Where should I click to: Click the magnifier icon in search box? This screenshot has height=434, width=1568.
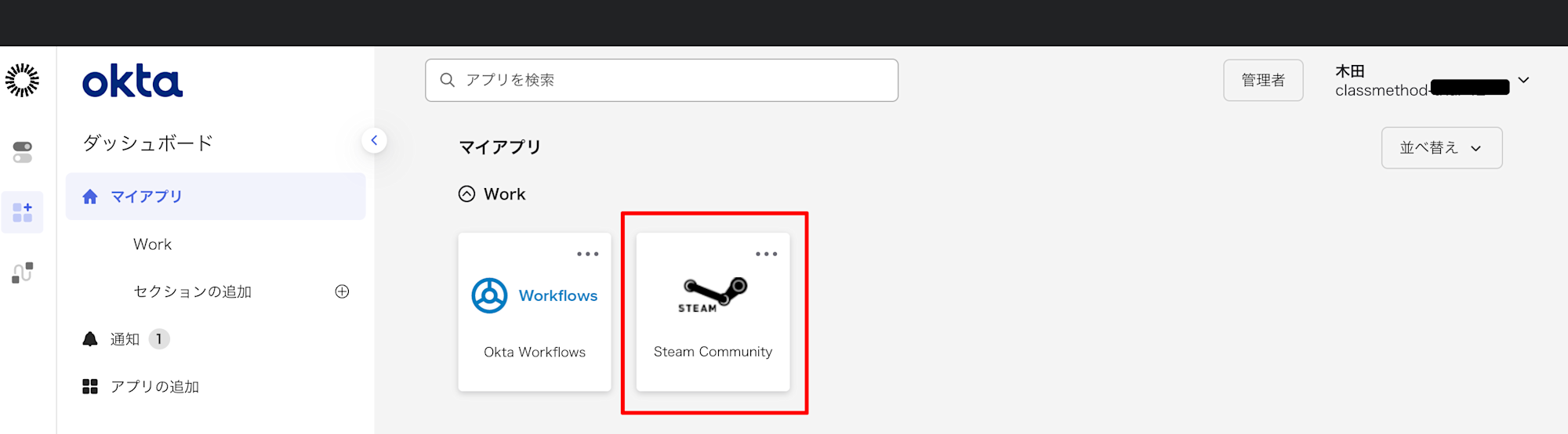click(x=447, y=80)
